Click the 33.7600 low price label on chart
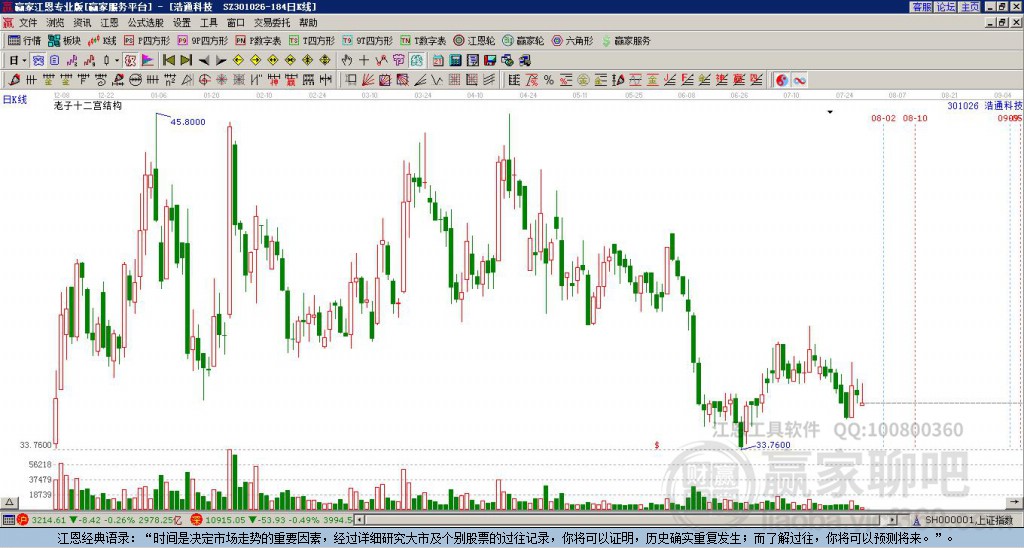This screenshot has width=1024, height=548. 773,445
